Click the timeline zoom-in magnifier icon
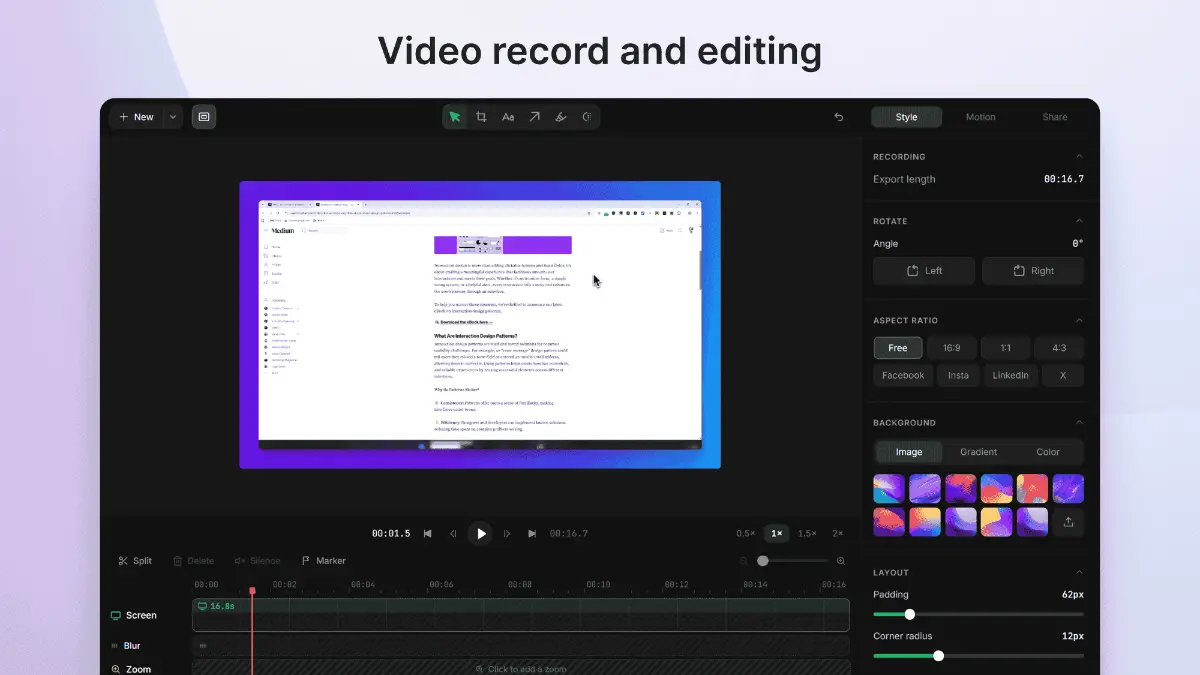Image resolution: width=1200 pixels, height=675 pixels. [x=841, y=561]
